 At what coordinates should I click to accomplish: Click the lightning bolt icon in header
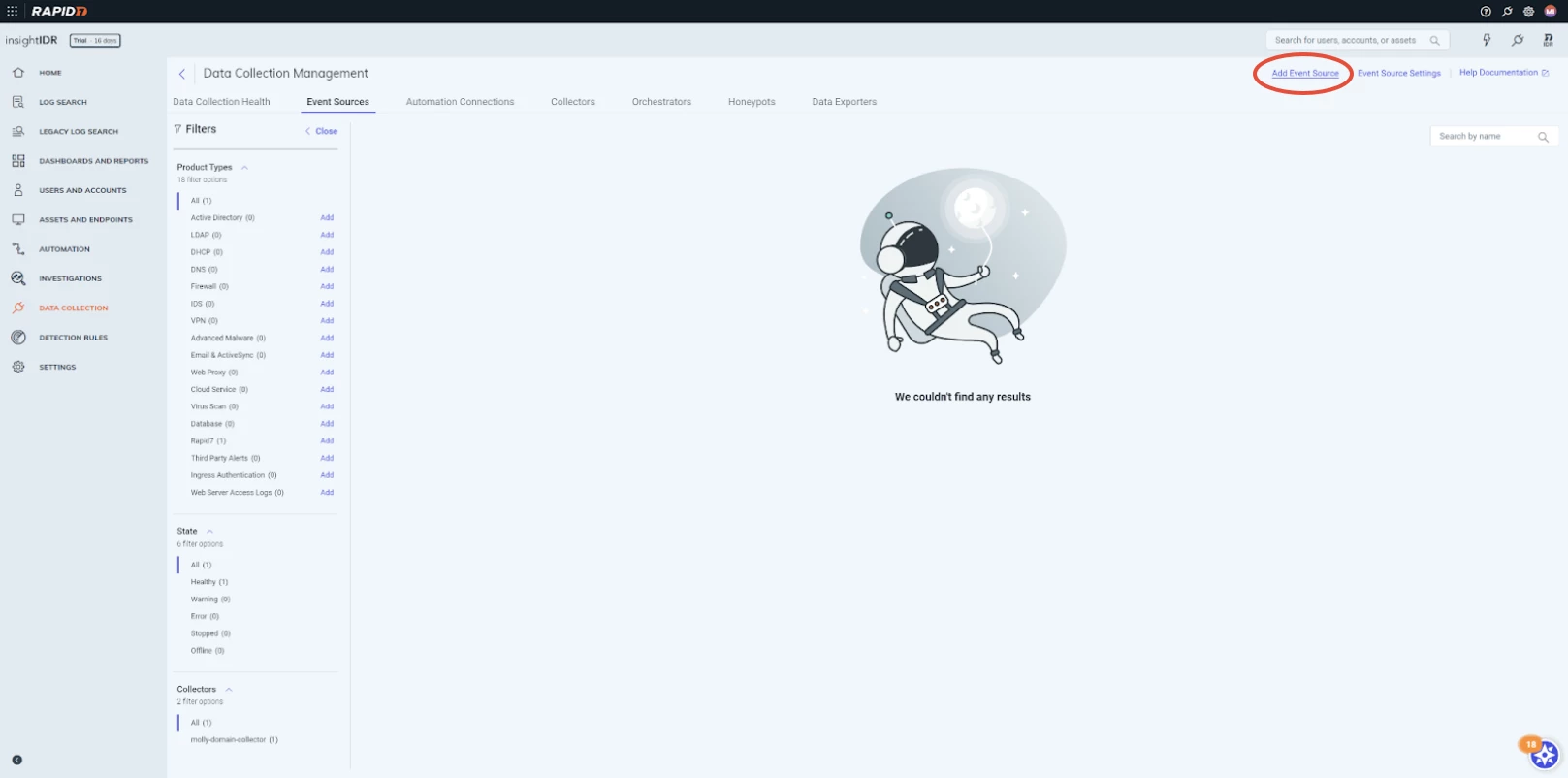tap(1487, 40)
